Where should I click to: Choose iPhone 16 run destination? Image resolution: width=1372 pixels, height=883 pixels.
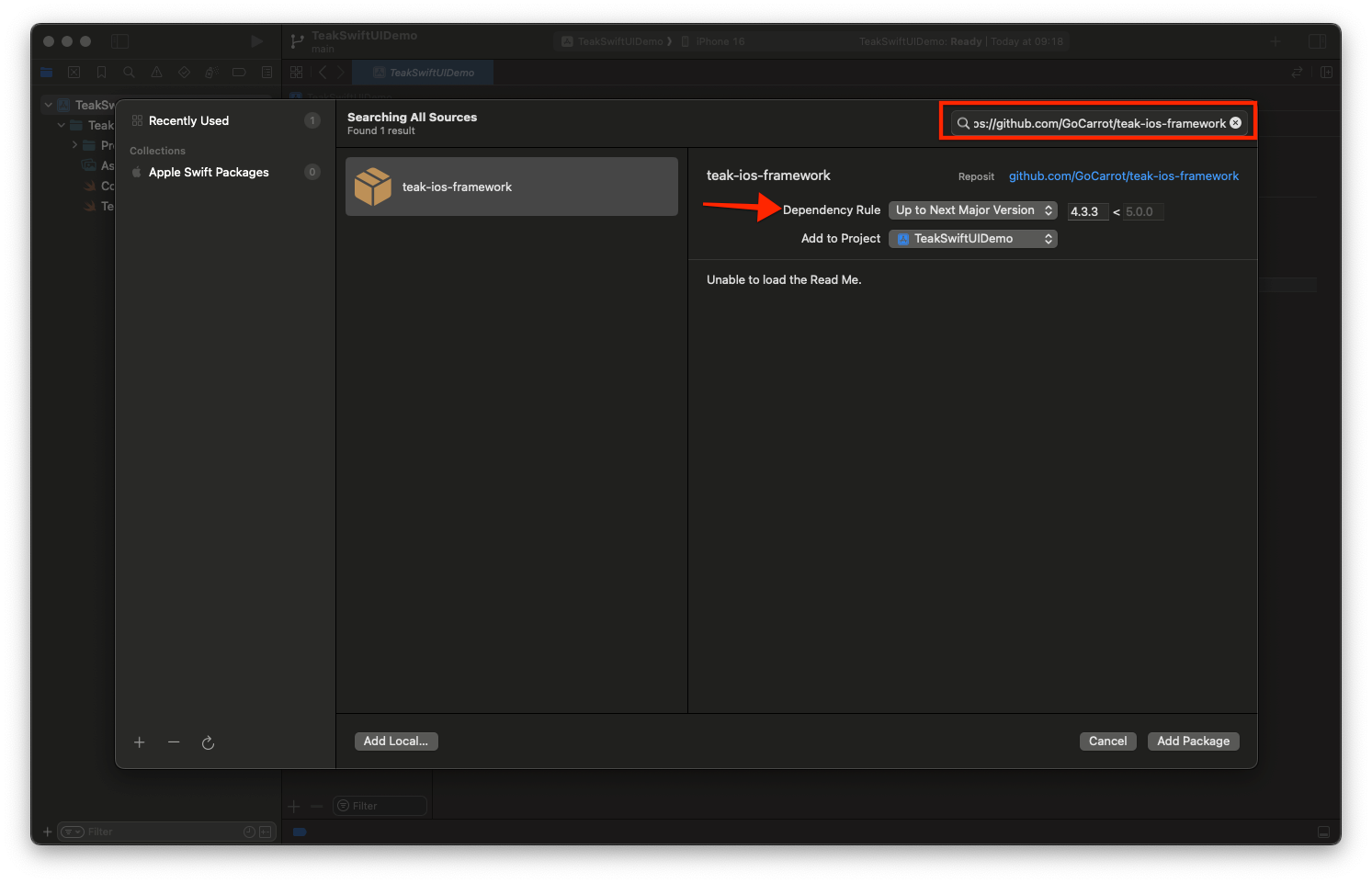click(x=713, y=41)
